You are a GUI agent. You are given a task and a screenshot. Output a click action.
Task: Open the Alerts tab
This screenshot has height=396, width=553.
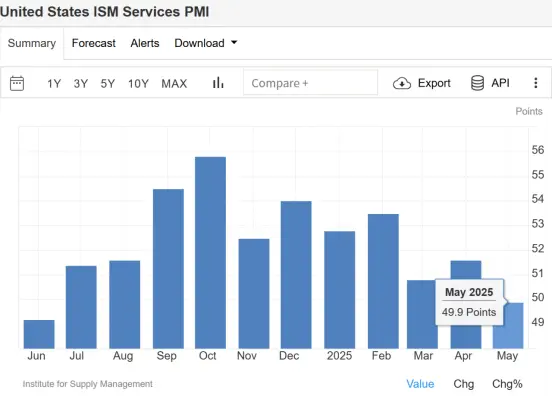click(x=145, y=43)
